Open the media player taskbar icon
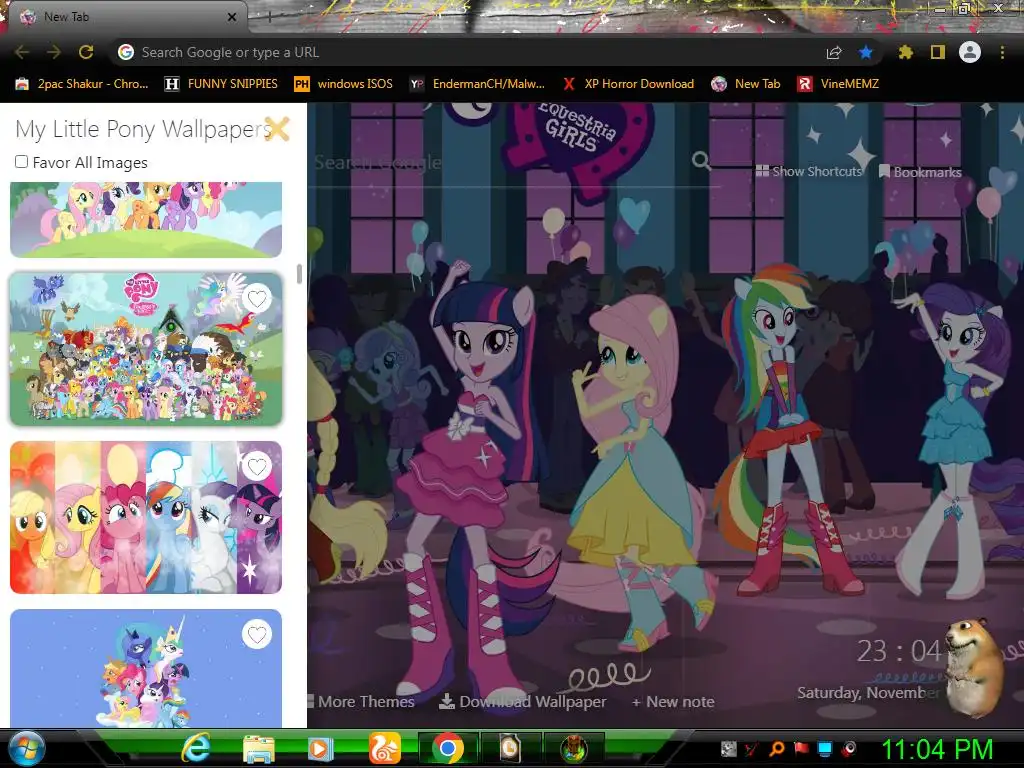 click(x=320, y=749)
